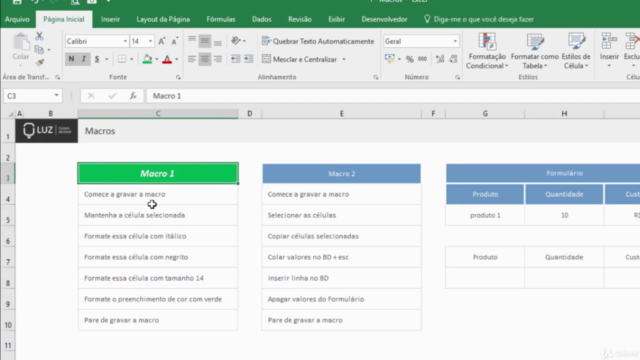Select cell 'Formate essa célula com itálico'
Viewport: 640px width, 360px height.
click(x=158, y=236)
